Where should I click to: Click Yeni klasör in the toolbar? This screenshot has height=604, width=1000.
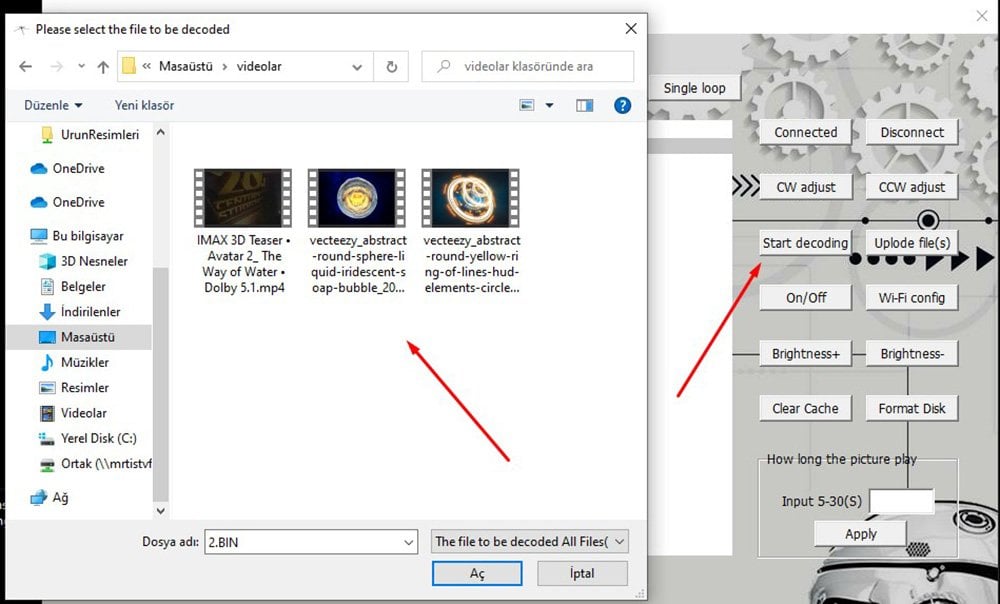(x=144, y=105)
